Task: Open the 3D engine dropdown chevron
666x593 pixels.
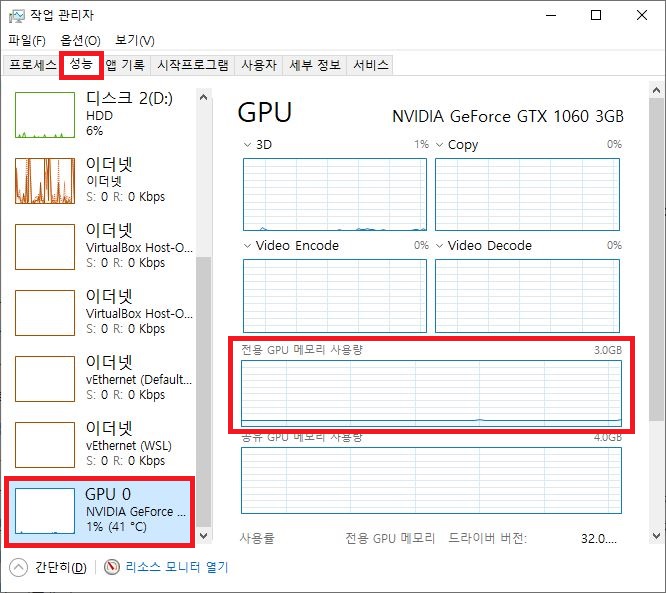Action: 247,145
